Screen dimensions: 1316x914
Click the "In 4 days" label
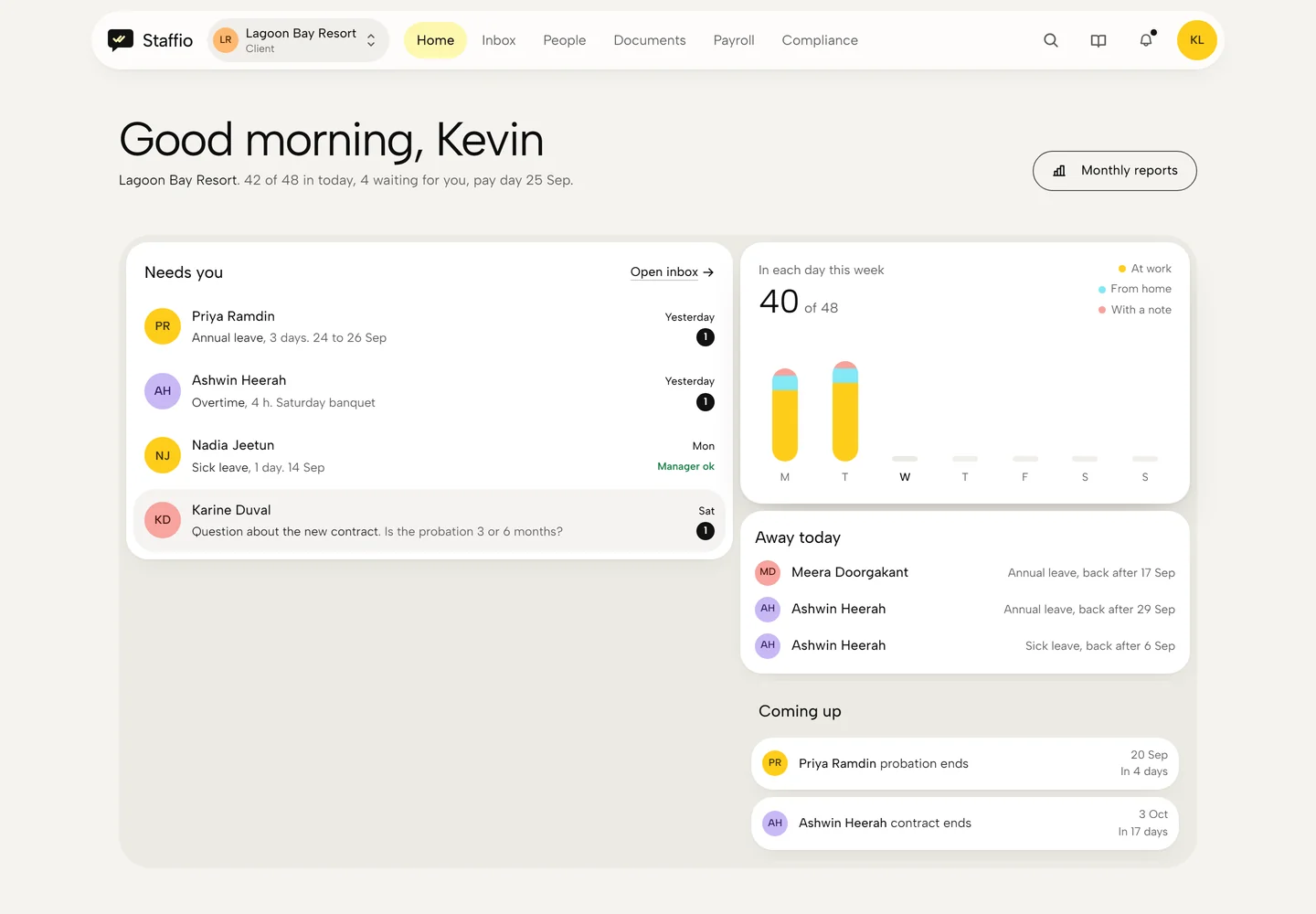pyautogui.click(x=1144, y=771)
